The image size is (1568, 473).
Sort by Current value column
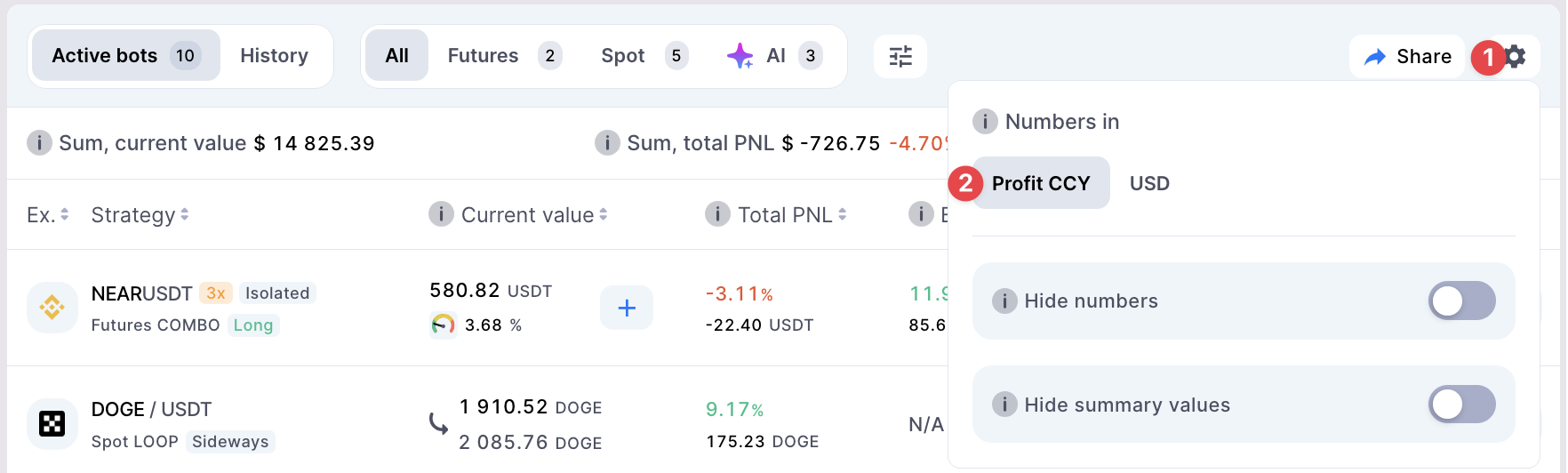pos(533,215)
